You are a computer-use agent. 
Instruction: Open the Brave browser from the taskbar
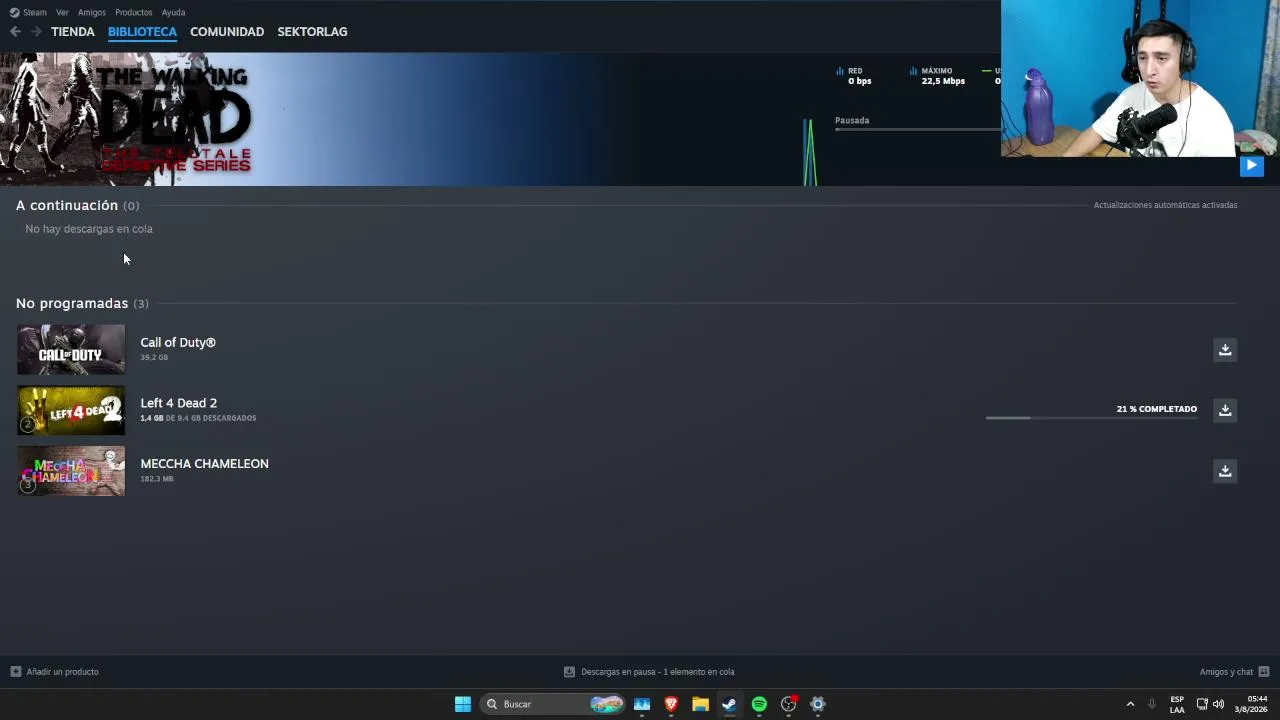(671, 704)
